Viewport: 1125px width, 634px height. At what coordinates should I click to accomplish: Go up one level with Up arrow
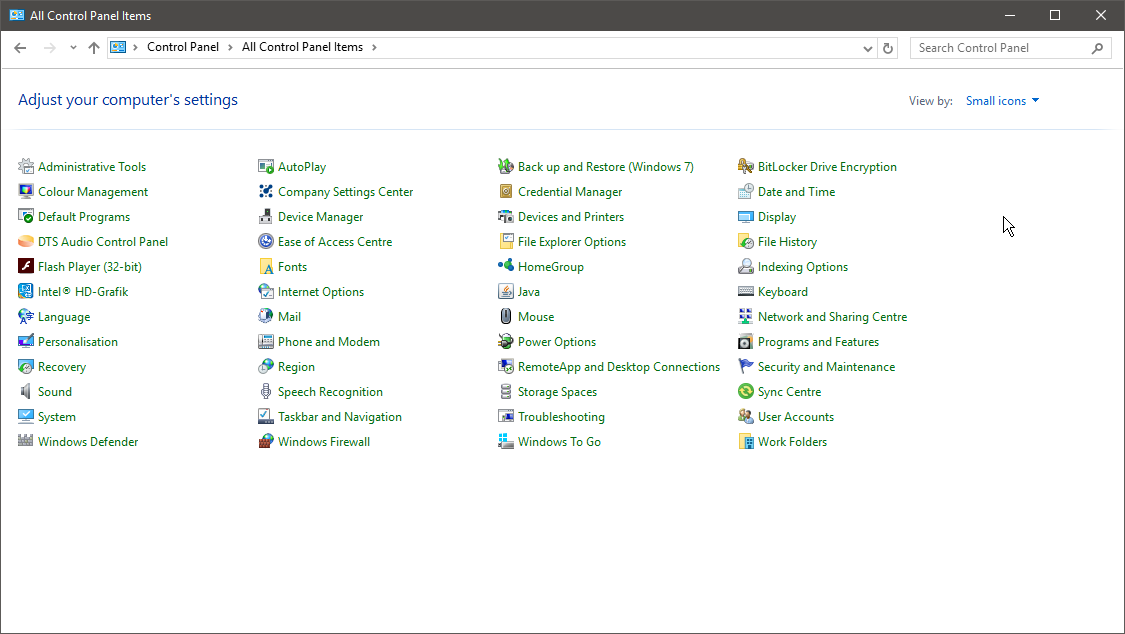coord(94,48)
